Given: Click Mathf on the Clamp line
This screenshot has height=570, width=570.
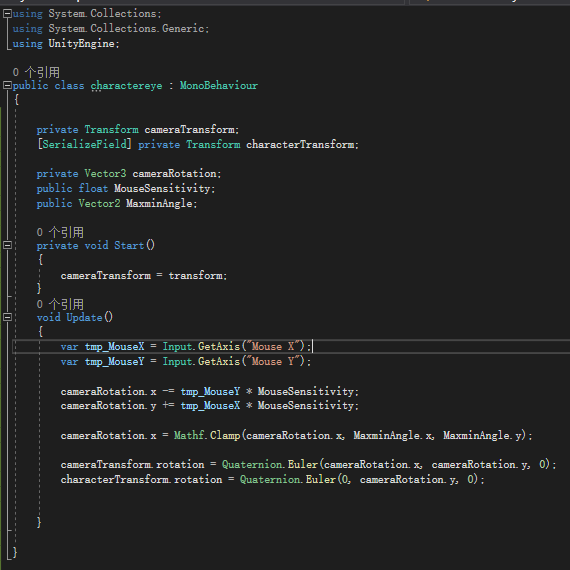Looking at the screenshot, I should (x=189, y=435).
